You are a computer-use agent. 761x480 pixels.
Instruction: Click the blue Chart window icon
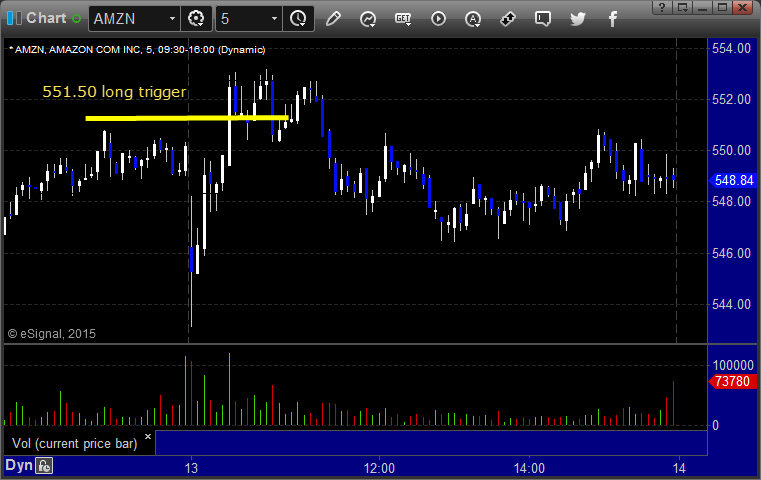point(14,18)
